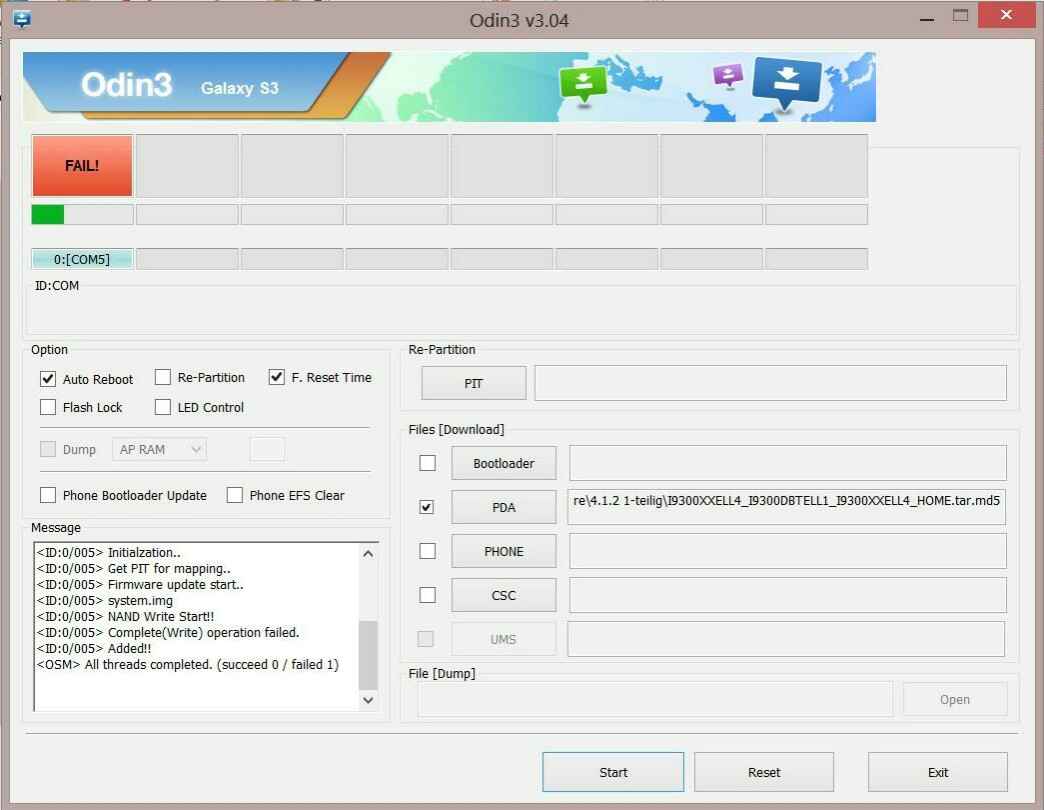Enable the Re-Partition checkbox

pos(163,378)
